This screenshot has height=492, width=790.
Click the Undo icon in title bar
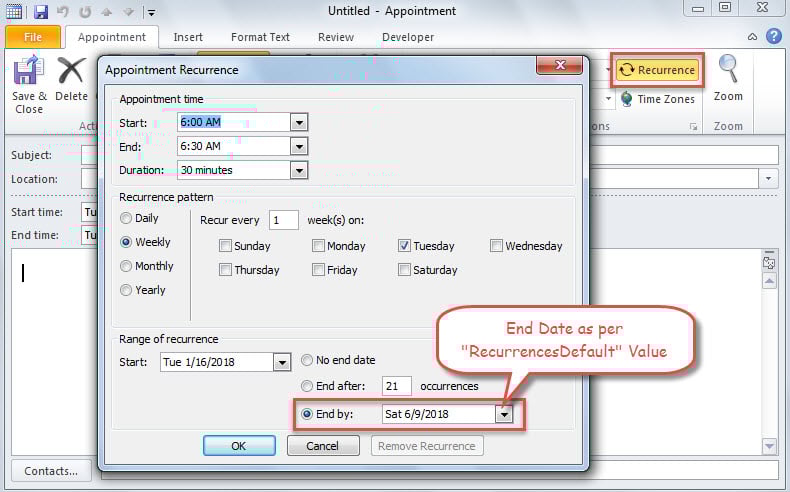(x=63, y=12)
